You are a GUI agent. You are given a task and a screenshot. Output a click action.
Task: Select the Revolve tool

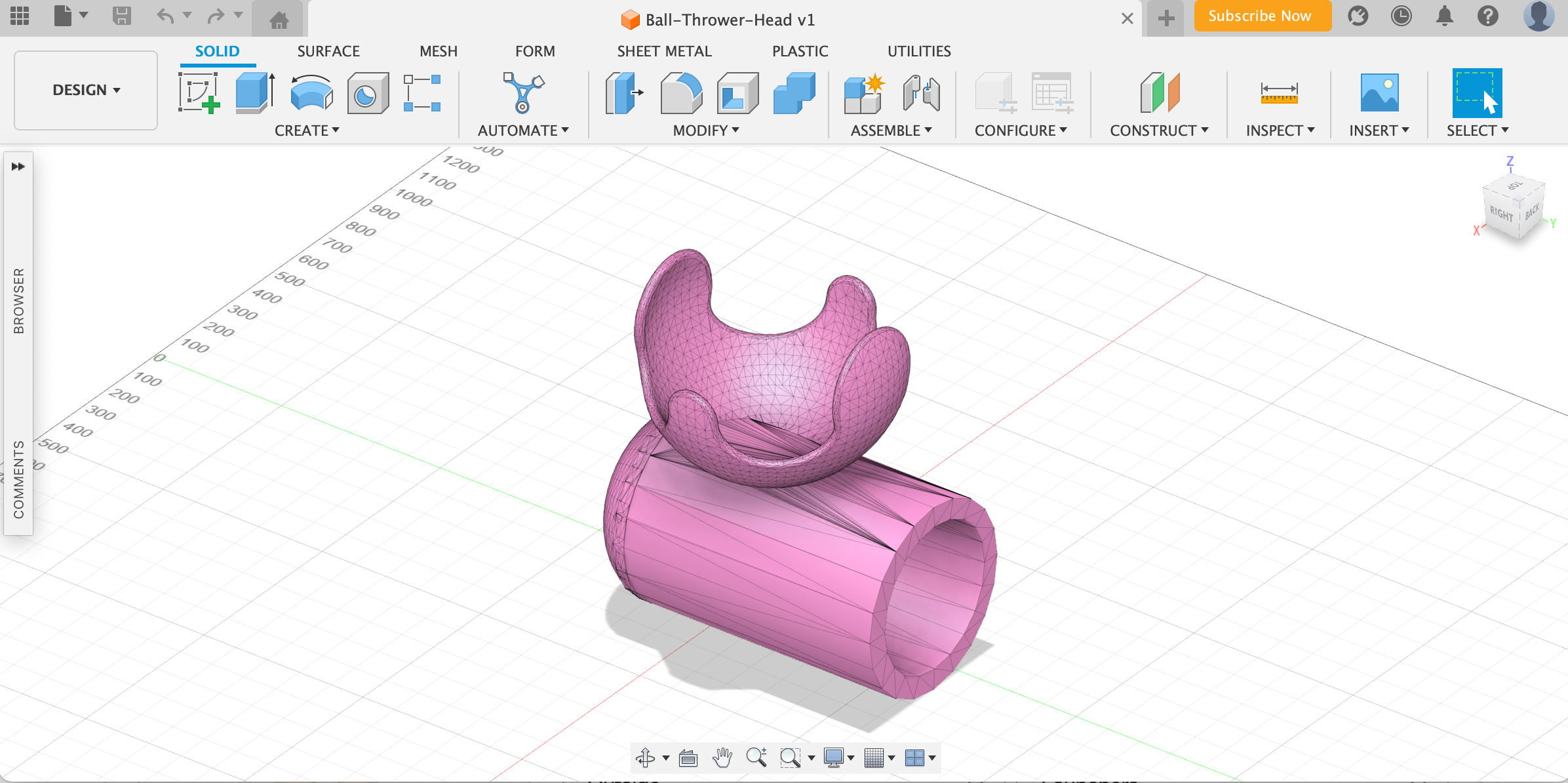(x=310, y=94)
